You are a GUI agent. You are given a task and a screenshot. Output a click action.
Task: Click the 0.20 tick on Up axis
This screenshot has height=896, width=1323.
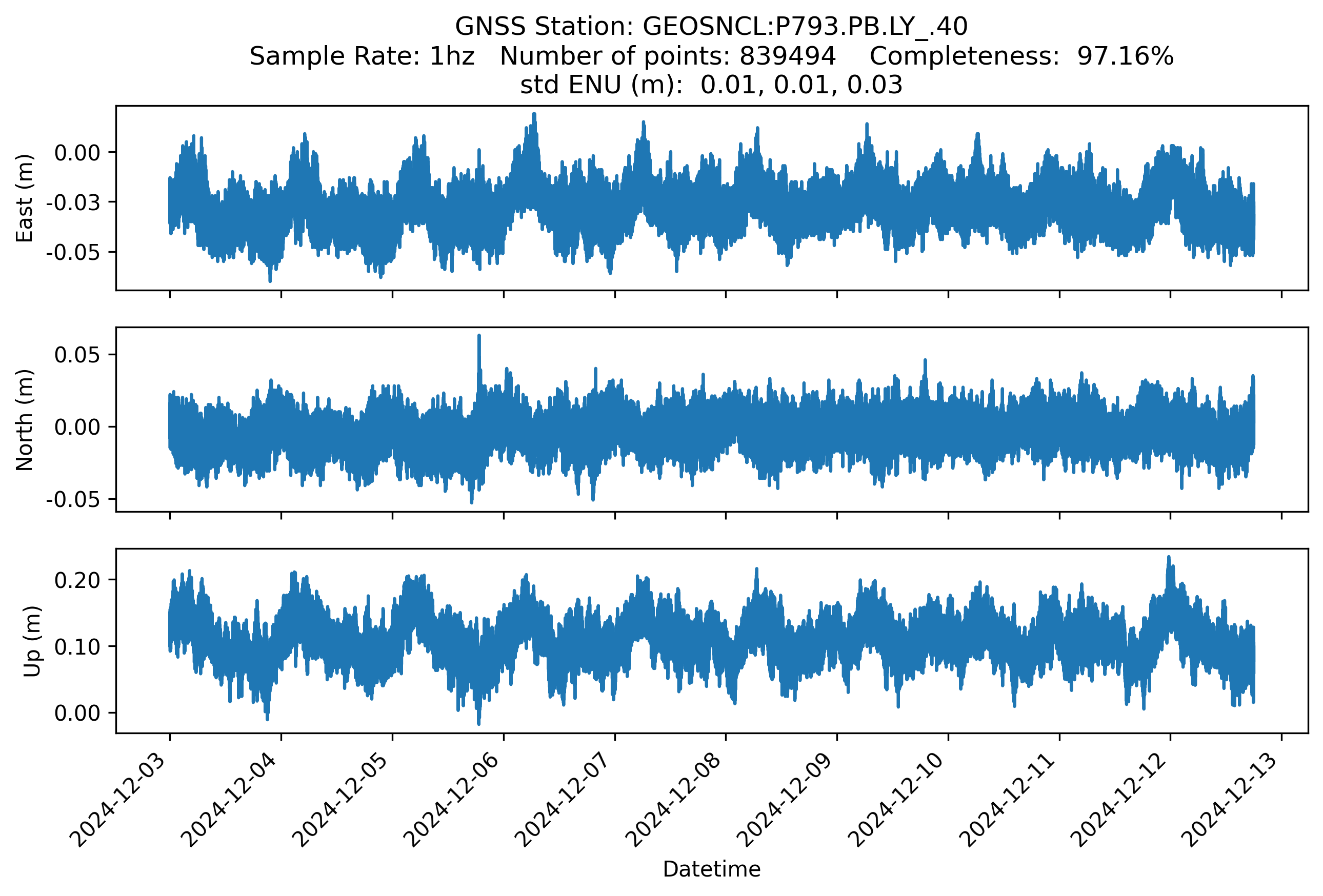(77, 580)
